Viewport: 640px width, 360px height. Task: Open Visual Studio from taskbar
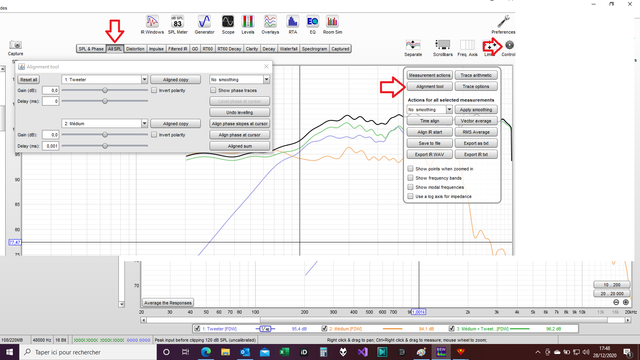click(x=362, y=352)
